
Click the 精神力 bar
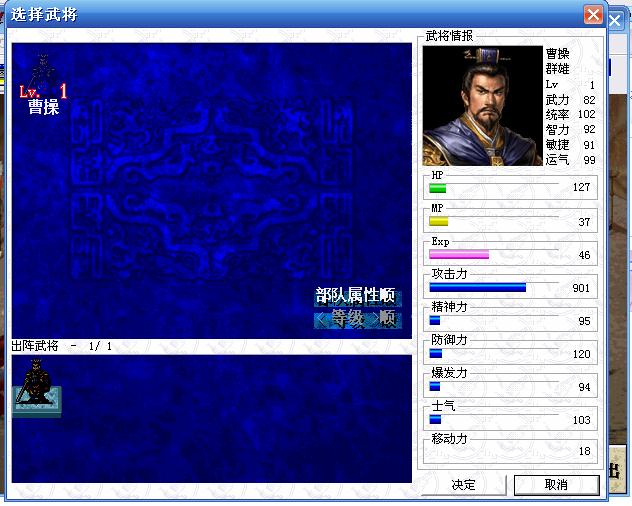(x=434, y=321)
